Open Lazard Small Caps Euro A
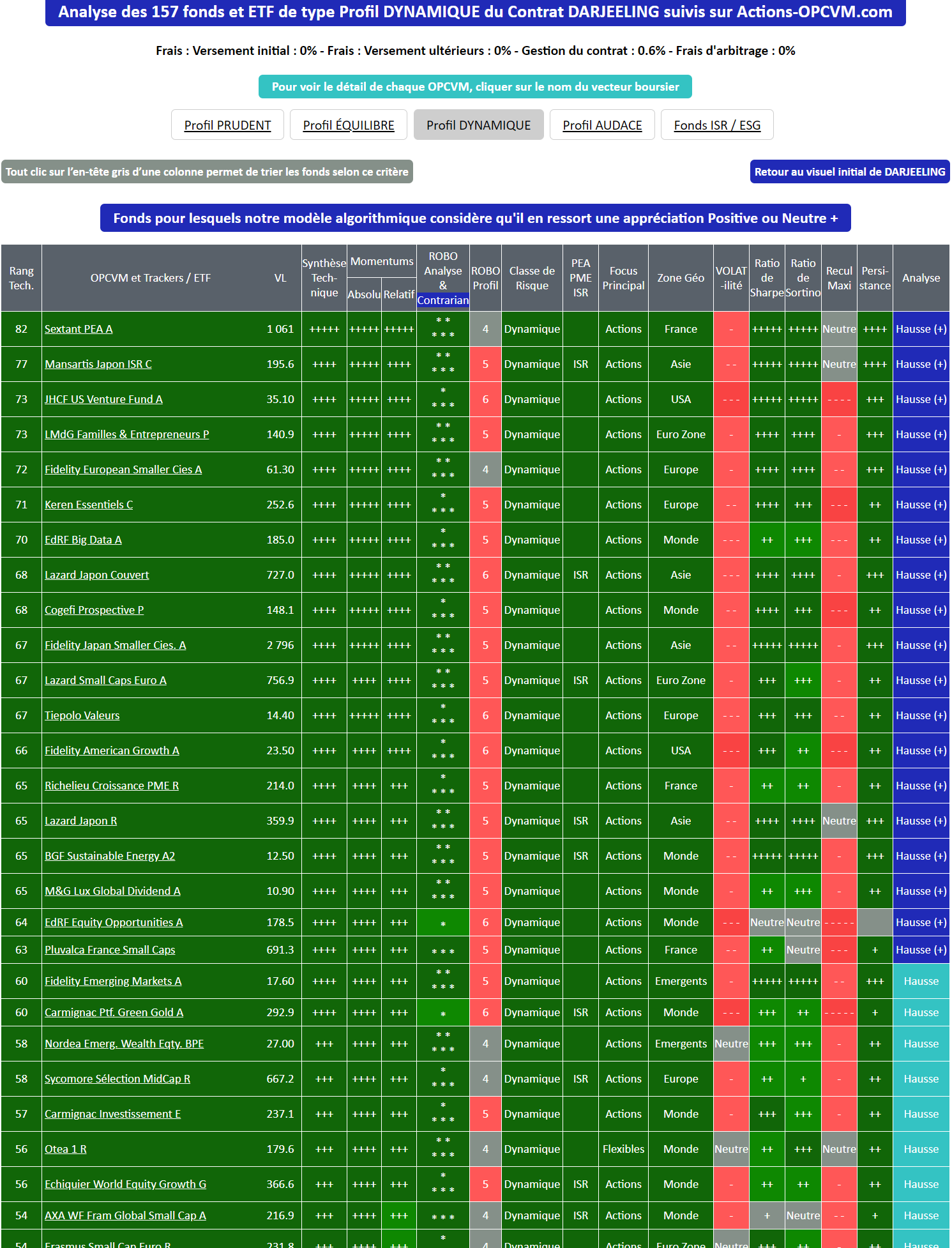 tap(105, 680)
